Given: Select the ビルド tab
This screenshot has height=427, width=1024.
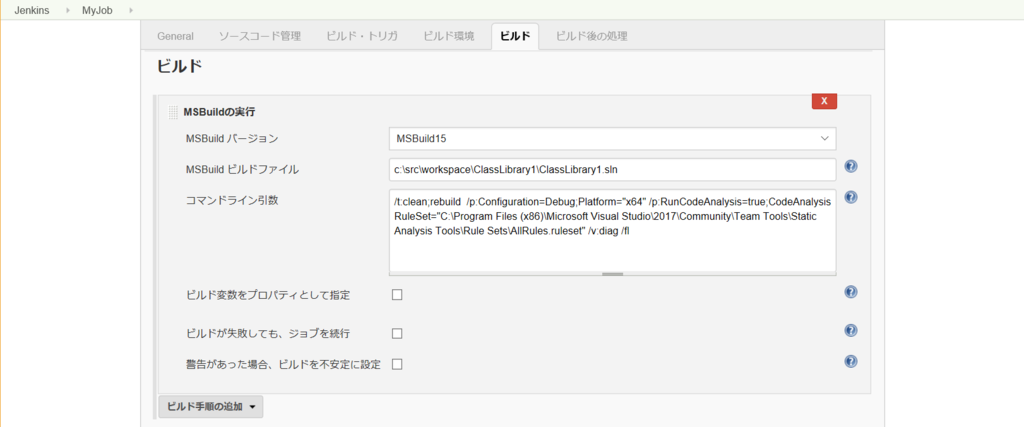Looking at the screenshot, I should tap(515, 36).
